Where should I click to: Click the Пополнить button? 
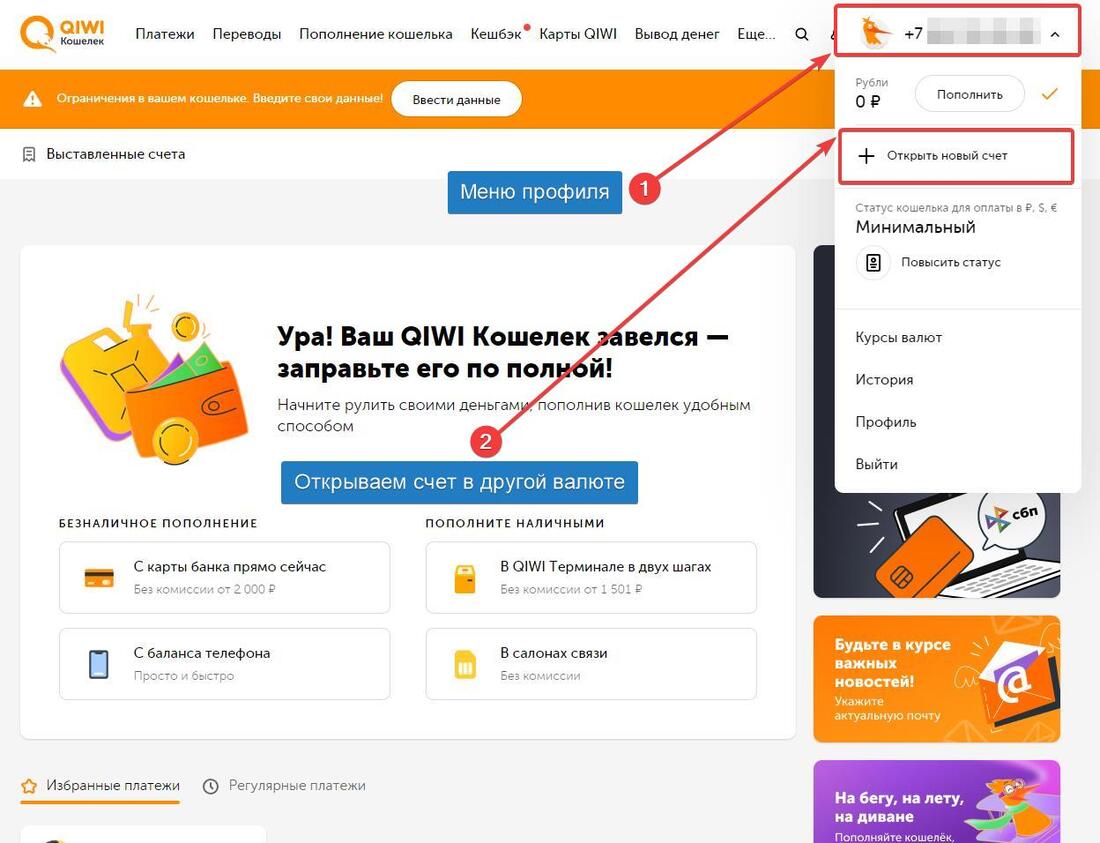click(x=970, y=94)
